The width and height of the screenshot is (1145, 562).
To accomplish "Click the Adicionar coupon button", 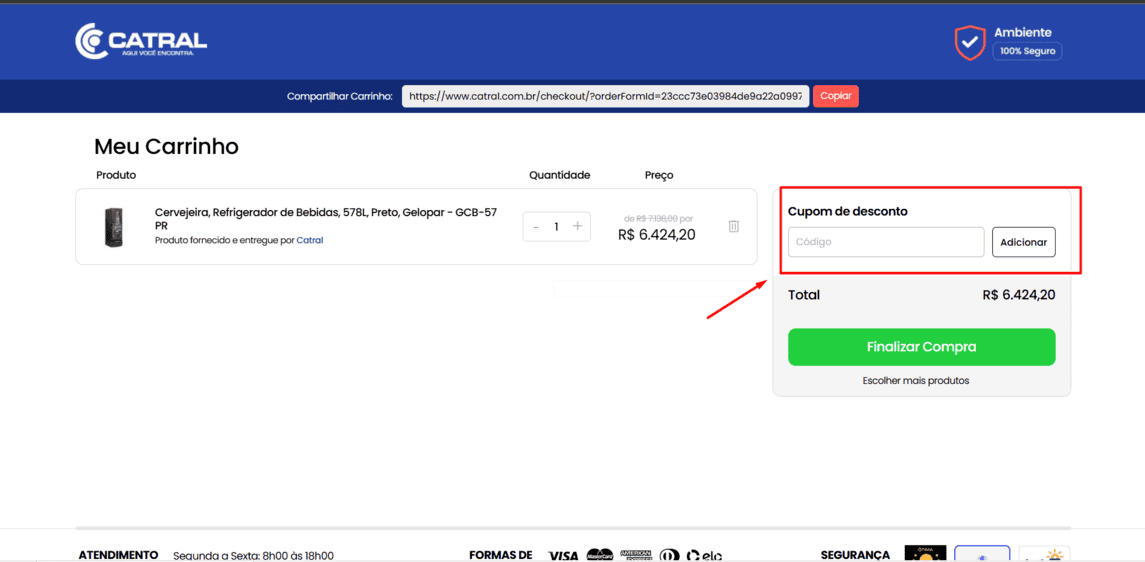I will click(1023, 242).
